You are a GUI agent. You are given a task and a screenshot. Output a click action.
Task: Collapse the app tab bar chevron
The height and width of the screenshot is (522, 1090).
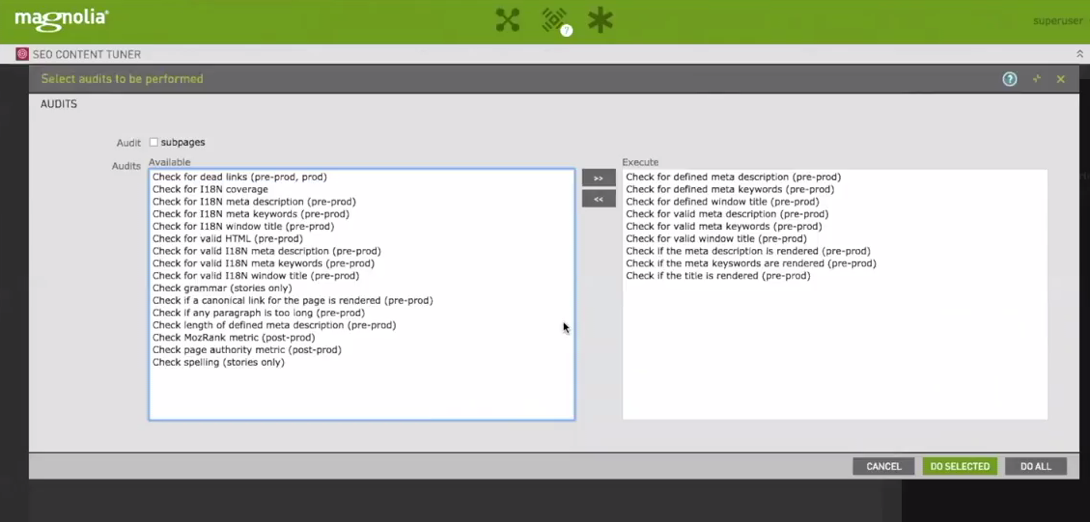click(1079, 55)
